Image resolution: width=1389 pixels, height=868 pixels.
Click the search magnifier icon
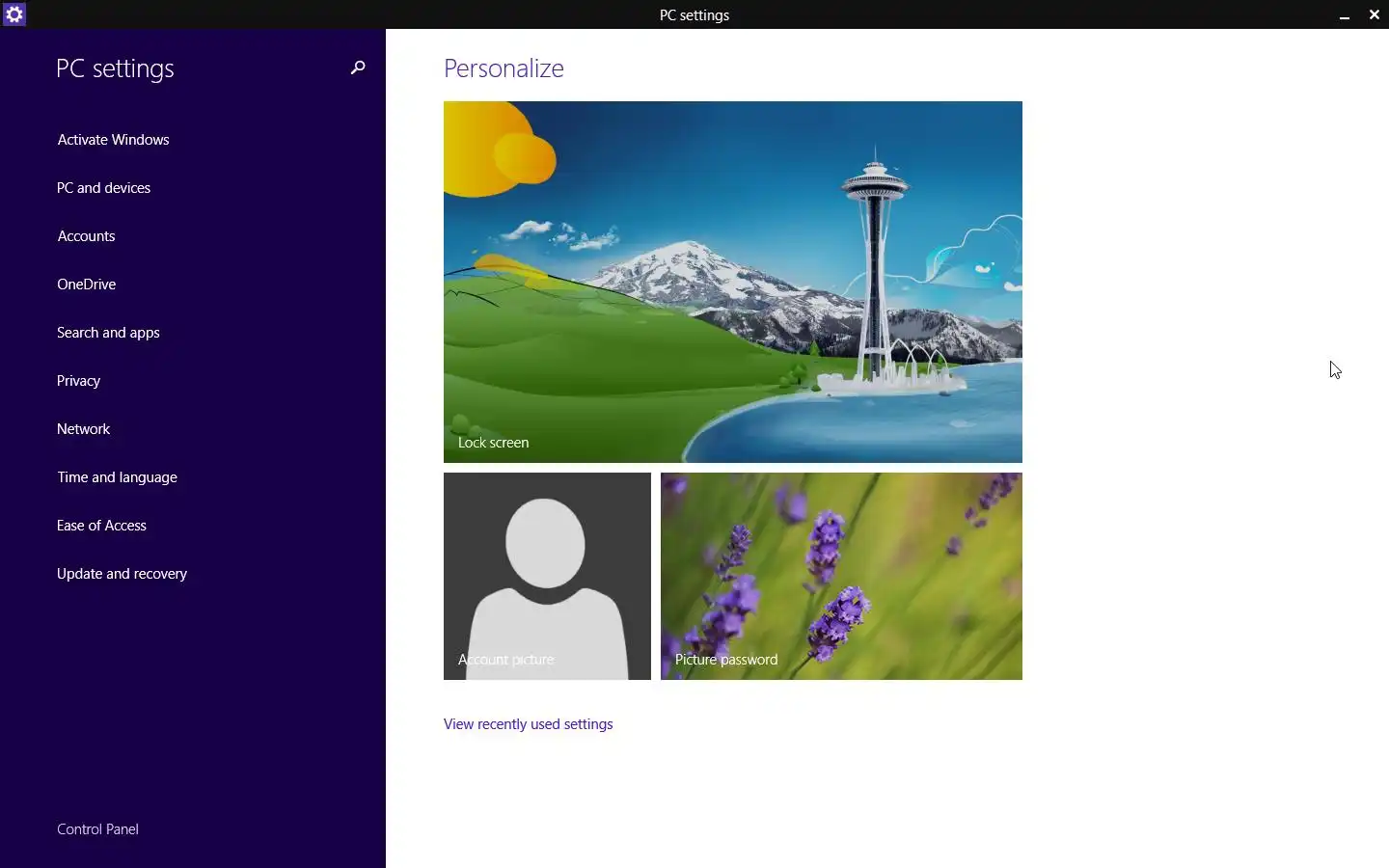358,68
